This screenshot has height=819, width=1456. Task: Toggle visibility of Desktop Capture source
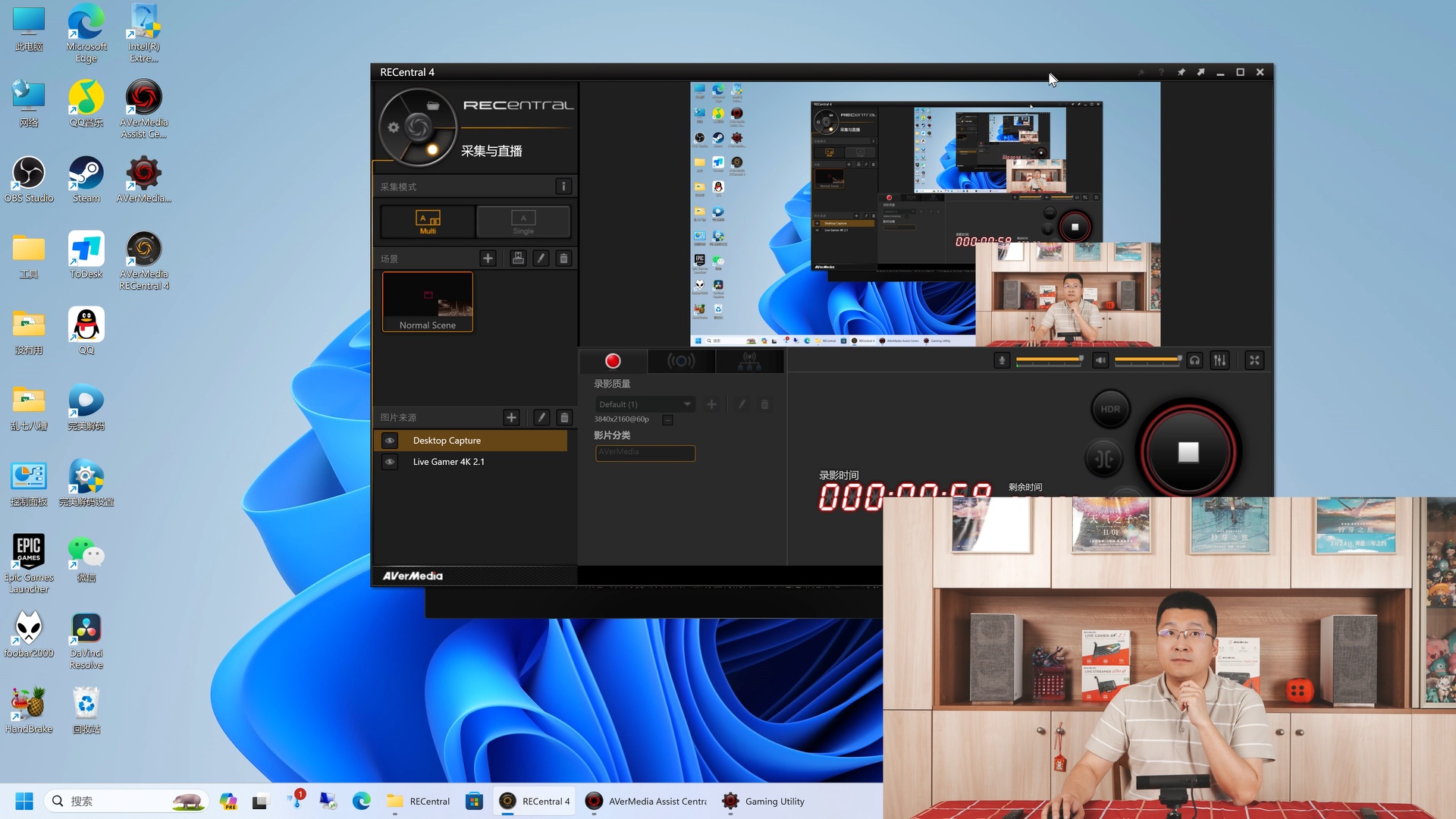pyautogui.click(x=390, y=441)
